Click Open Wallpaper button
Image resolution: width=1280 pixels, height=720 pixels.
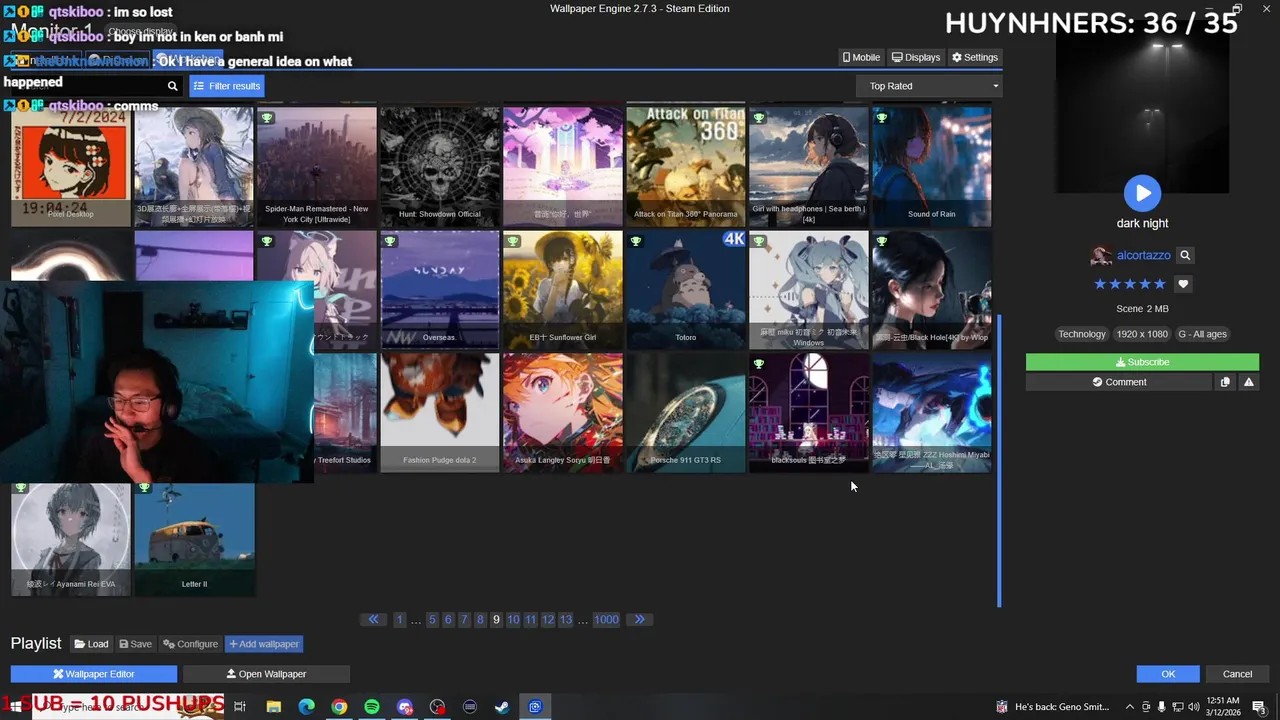[x=266, y=674]
